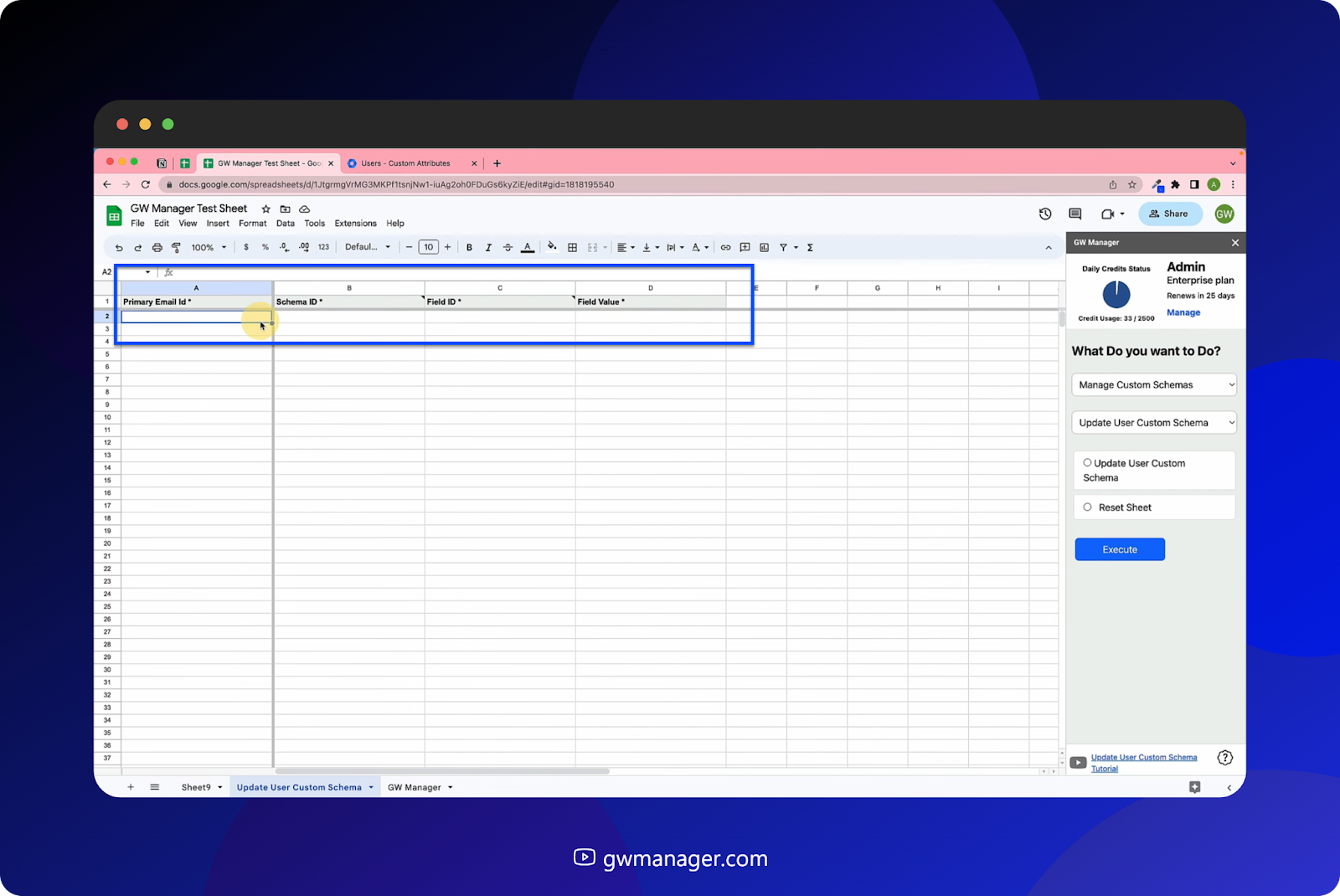Viewport: 1340px width, 896px height.
Task: Click the Execute button
Action: [1120, 549]
